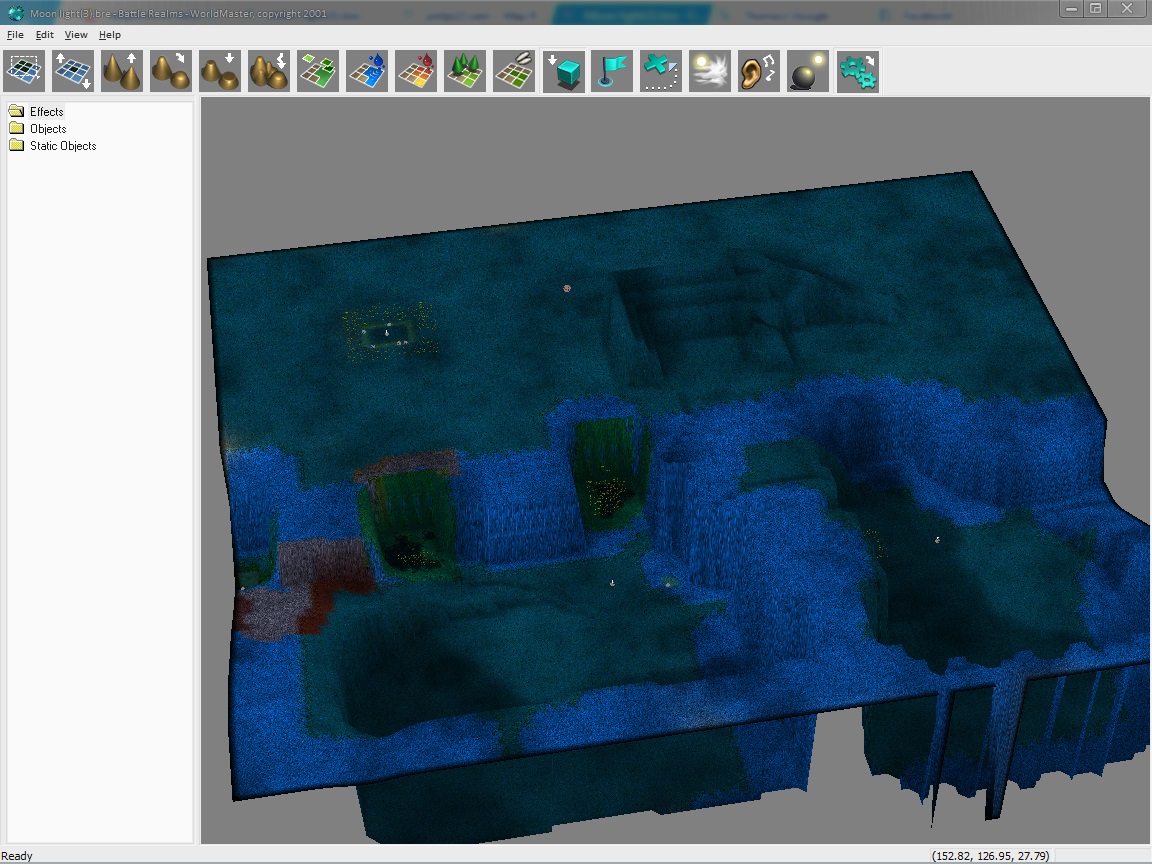The image size is (1152, 864).
Task: Click the Ready status text
Action: 17,856
